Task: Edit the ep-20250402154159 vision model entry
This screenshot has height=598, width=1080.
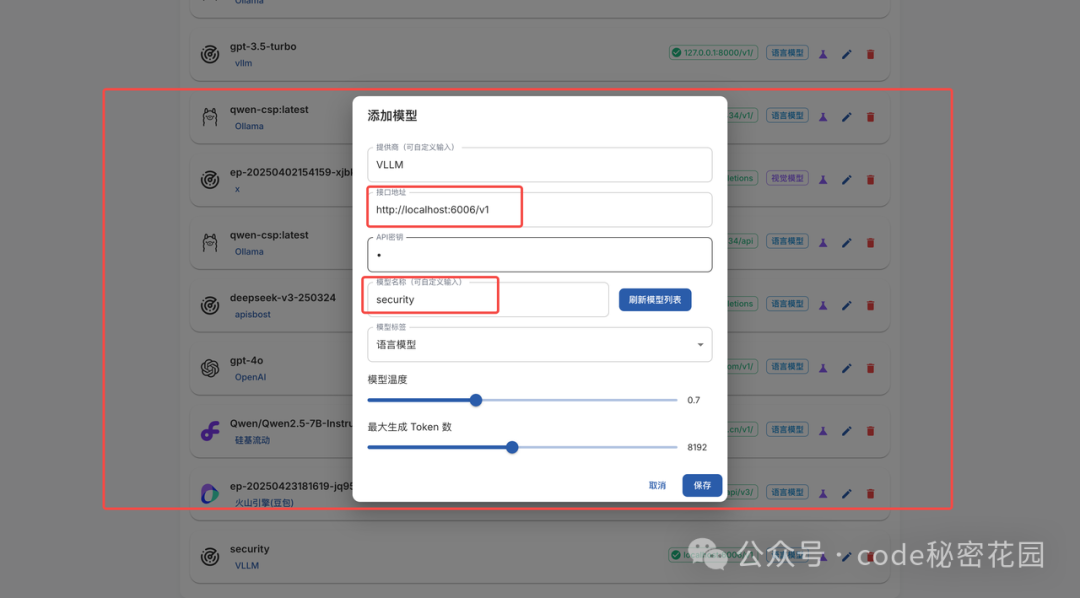Action: tap(847, 179)
